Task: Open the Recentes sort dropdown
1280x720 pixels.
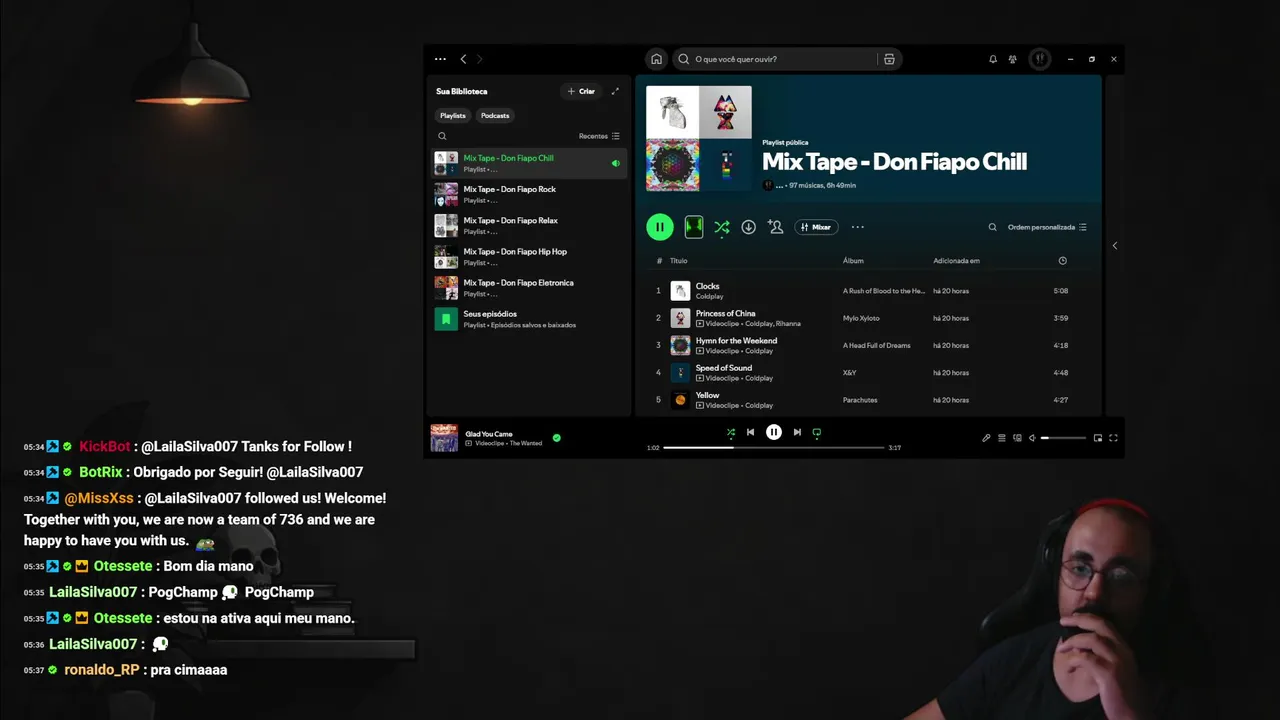Action: (x=599, y=136)
